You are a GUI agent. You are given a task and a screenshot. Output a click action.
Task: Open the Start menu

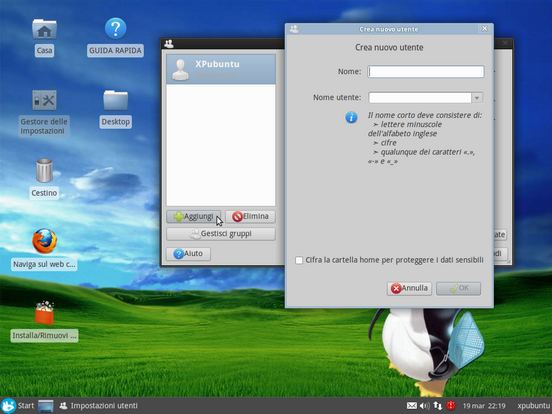tap(18, 406)
